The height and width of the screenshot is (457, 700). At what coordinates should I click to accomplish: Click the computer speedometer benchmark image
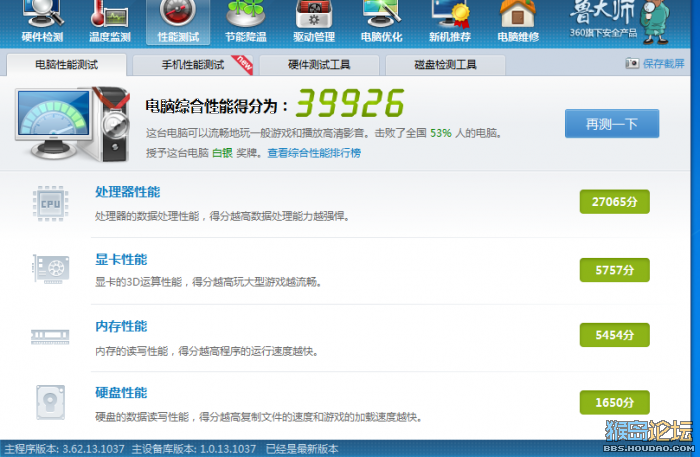73,124
